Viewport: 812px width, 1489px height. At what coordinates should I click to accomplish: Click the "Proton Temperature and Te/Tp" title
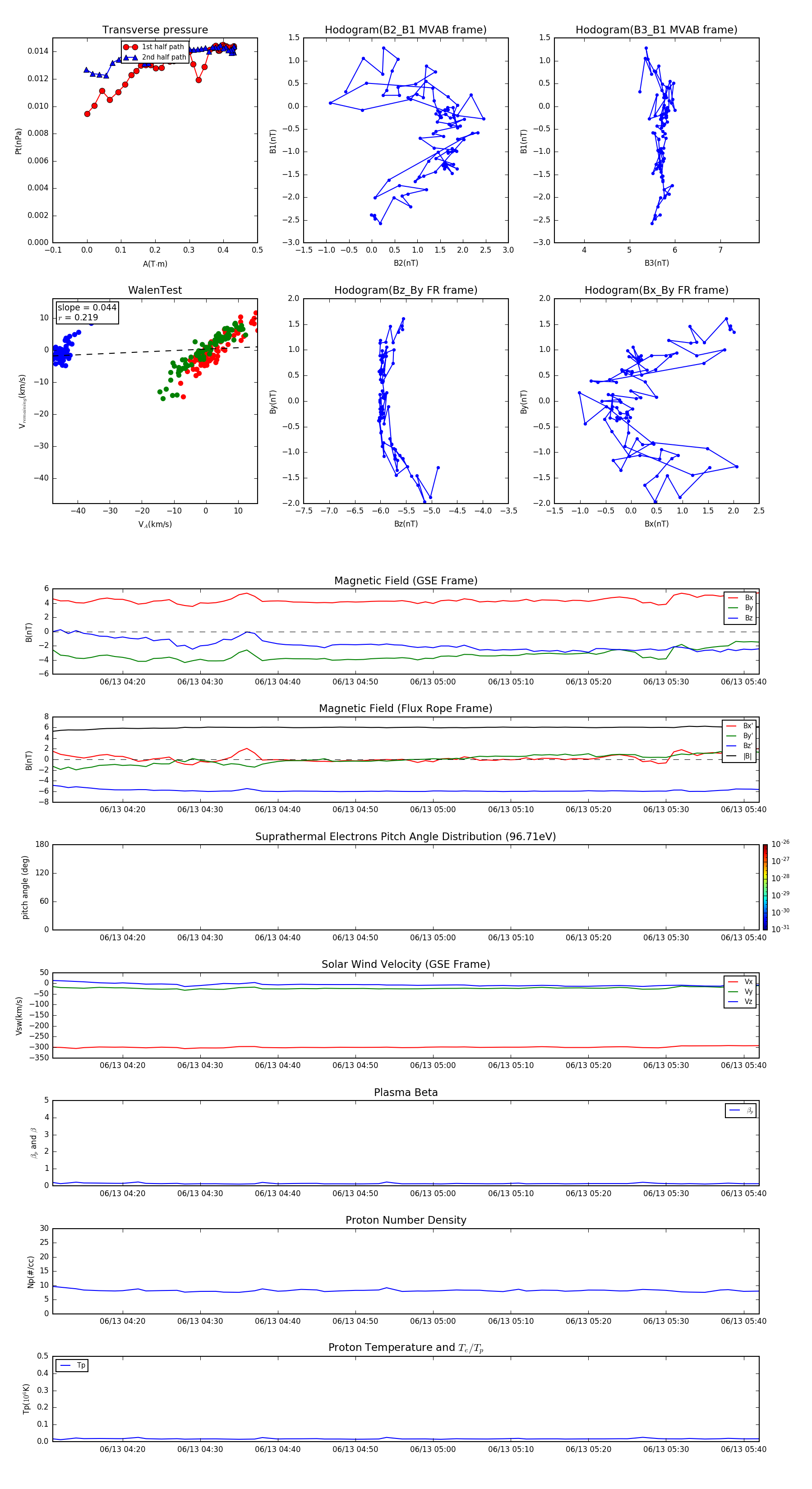pyautogui.click(x=406, y=1348)
